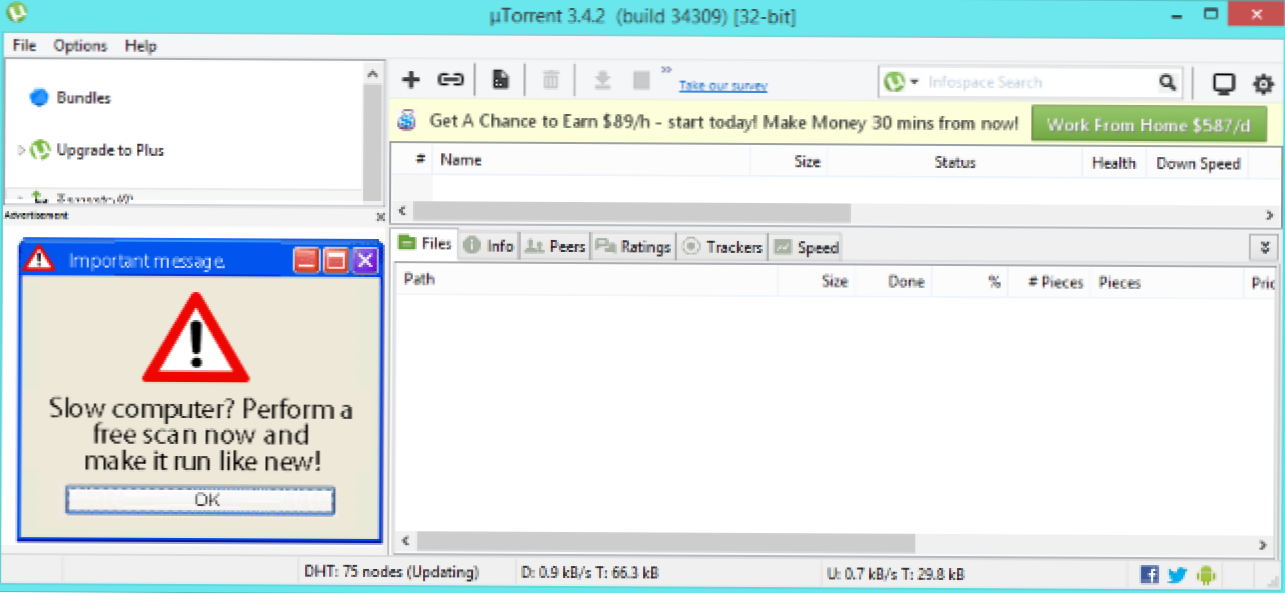Open the Options menu
Viewport: 1285px width, 593px height.
click(80, 46)
